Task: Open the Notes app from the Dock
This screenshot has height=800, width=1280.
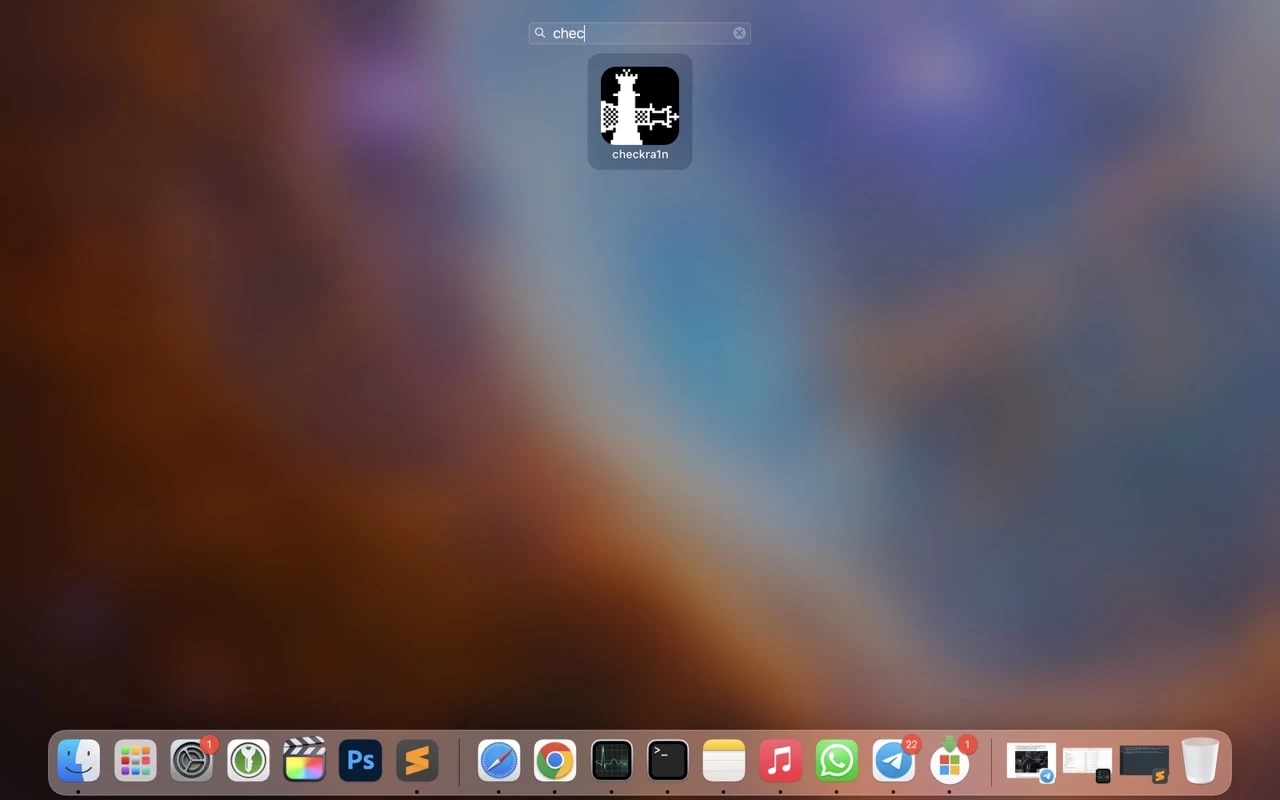Action: (x=724, y=761)
